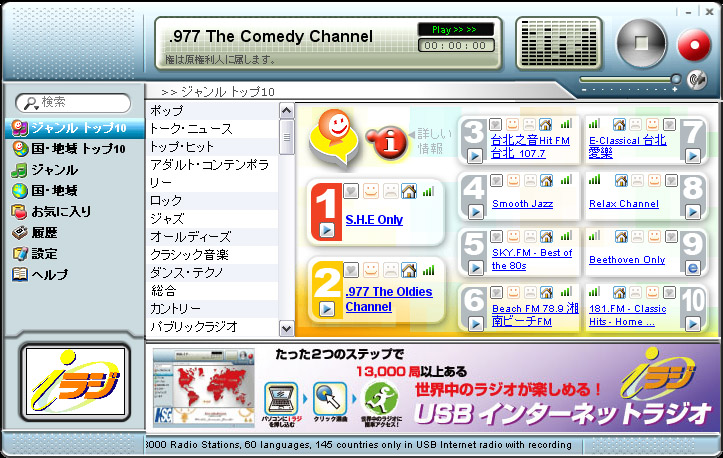
Task: Select the カントリー genre
Action: pyautogui.click(x=213, y=309)
